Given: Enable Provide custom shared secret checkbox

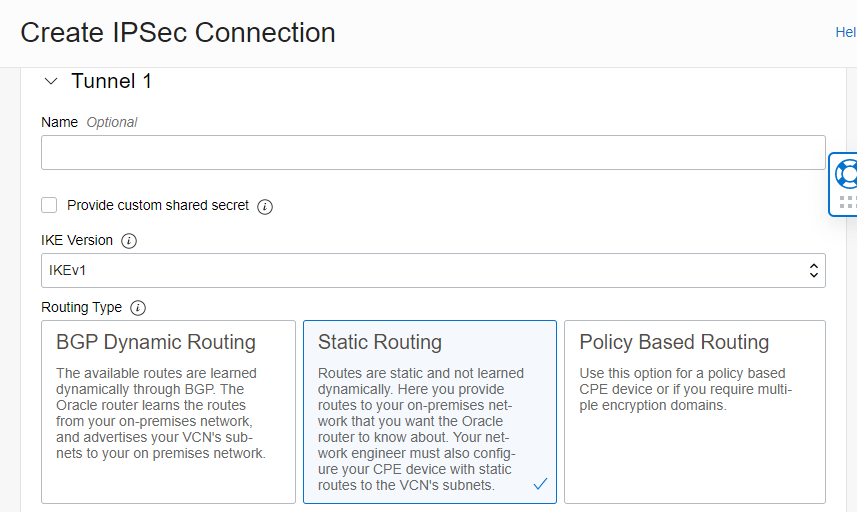Looking at the screenshot, I should (49, 205).
